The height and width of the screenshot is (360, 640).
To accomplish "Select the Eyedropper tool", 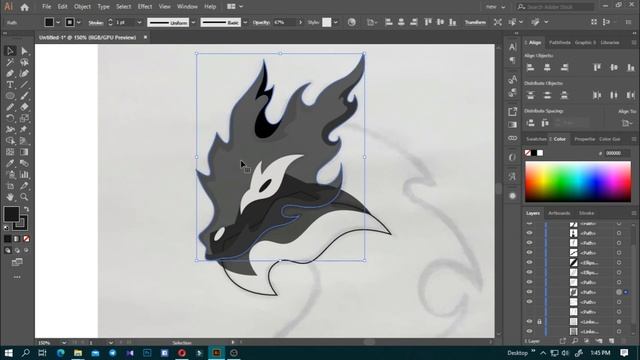I will click(10, 163).
